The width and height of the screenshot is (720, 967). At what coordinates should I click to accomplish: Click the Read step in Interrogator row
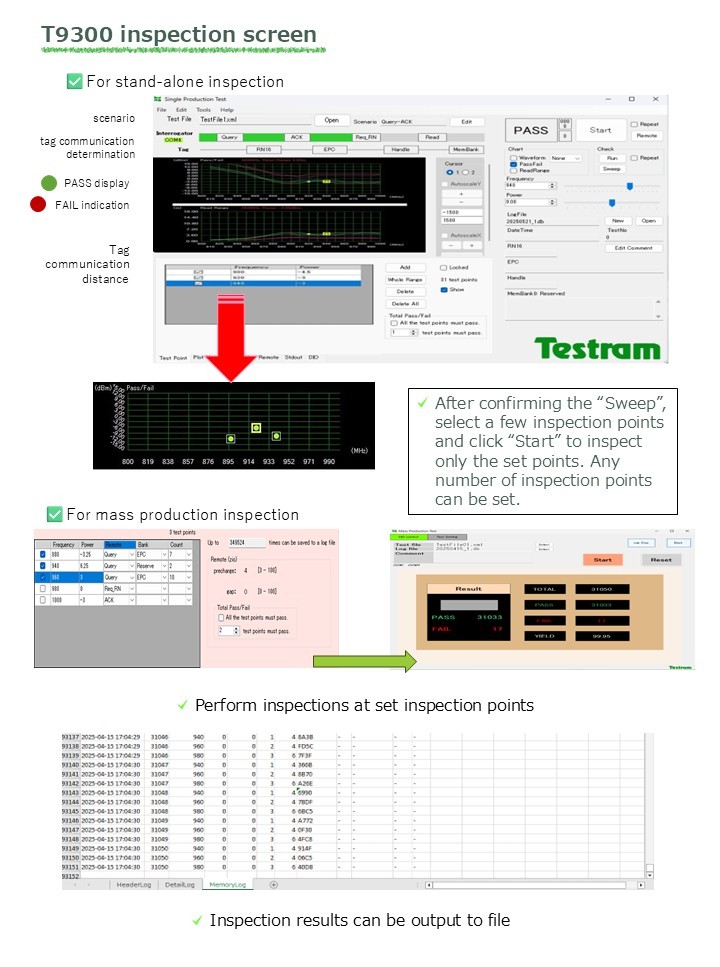click(x=432, y=138)
